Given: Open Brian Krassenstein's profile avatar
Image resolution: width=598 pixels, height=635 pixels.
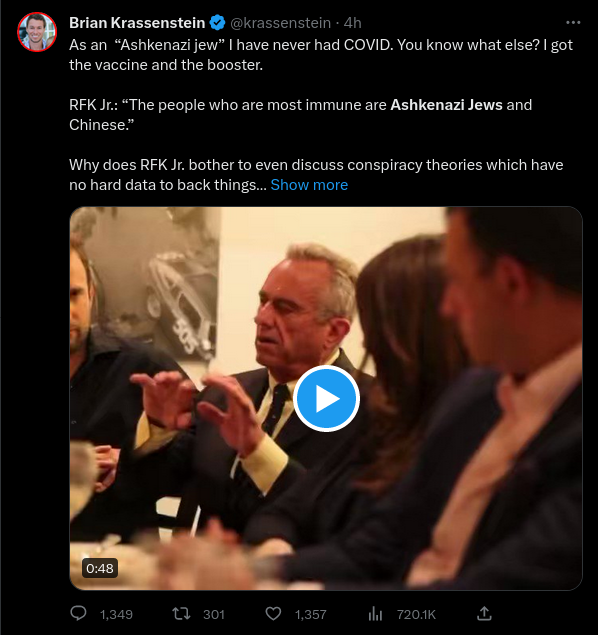Looking at the screenshot, I should pyautogui.click(x=37, y=32).
